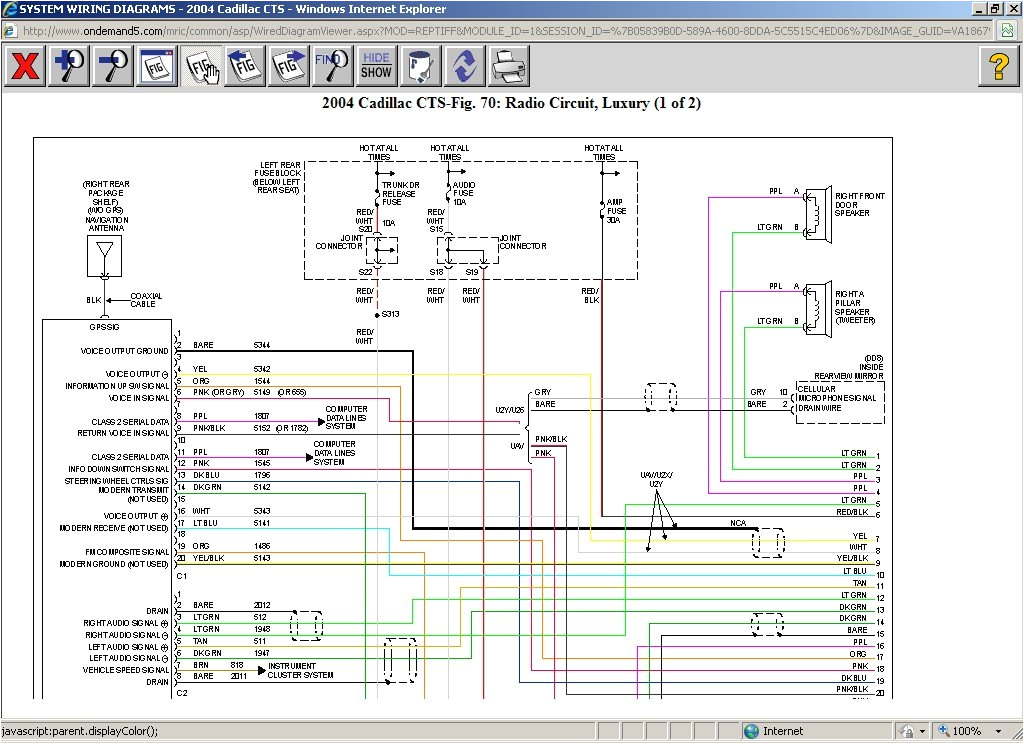The image size is (1024, 744).
Task: Click the address bar URL field
Action: (x=500, y=31)
